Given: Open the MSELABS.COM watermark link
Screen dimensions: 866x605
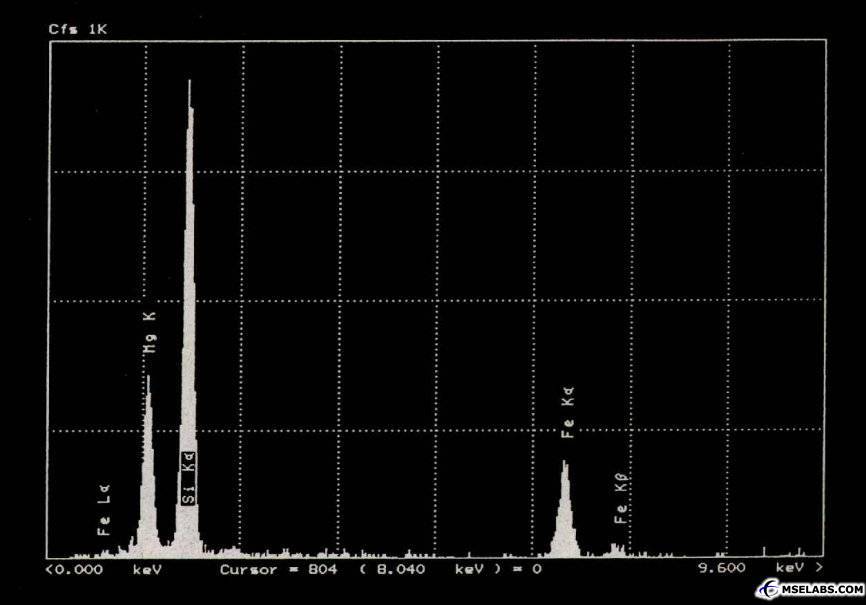Looking at the screenshot, I should 822,591.
